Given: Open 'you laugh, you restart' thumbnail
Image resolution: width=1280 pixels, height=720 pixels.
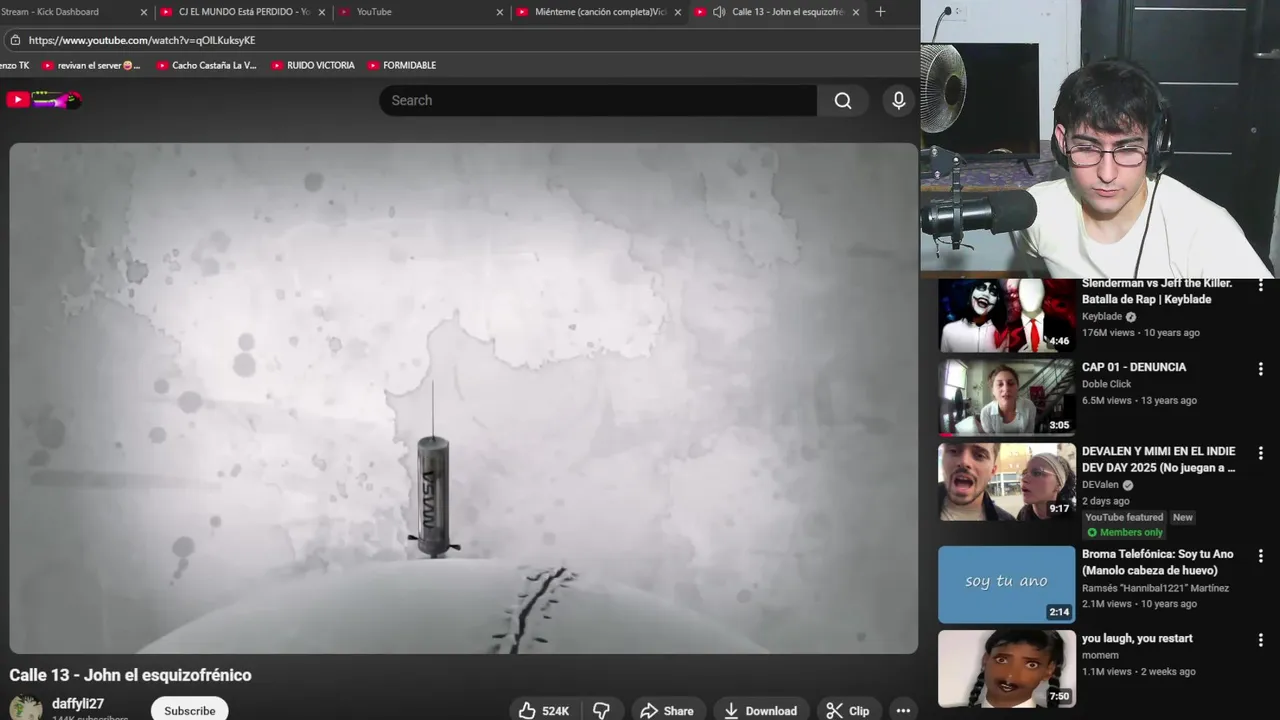Looking at the screenshot, I should [x=1007, y=668].
